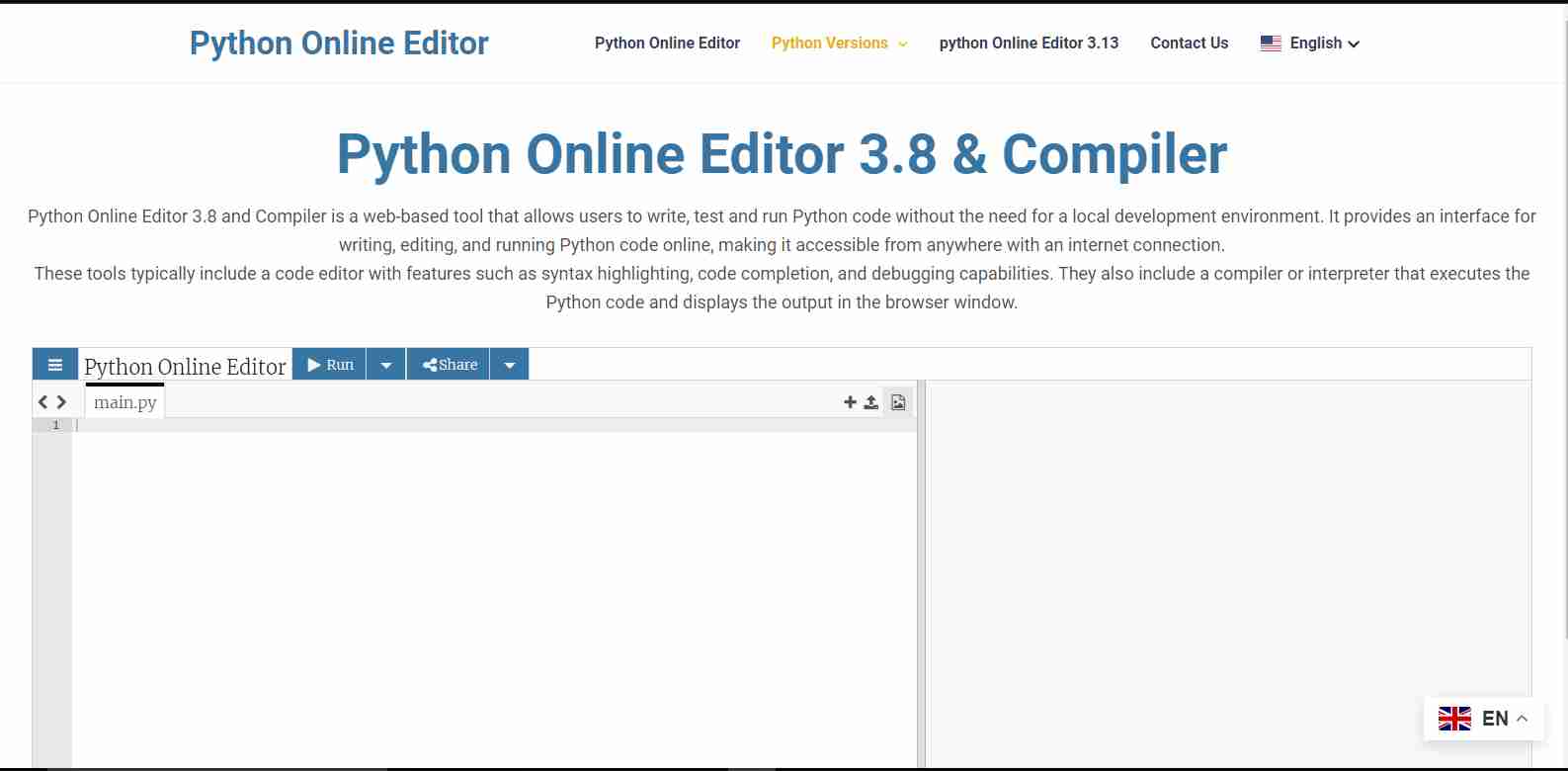
Task: Click the UK flag icon in the EN widget
Action: tap(1454, 719)
